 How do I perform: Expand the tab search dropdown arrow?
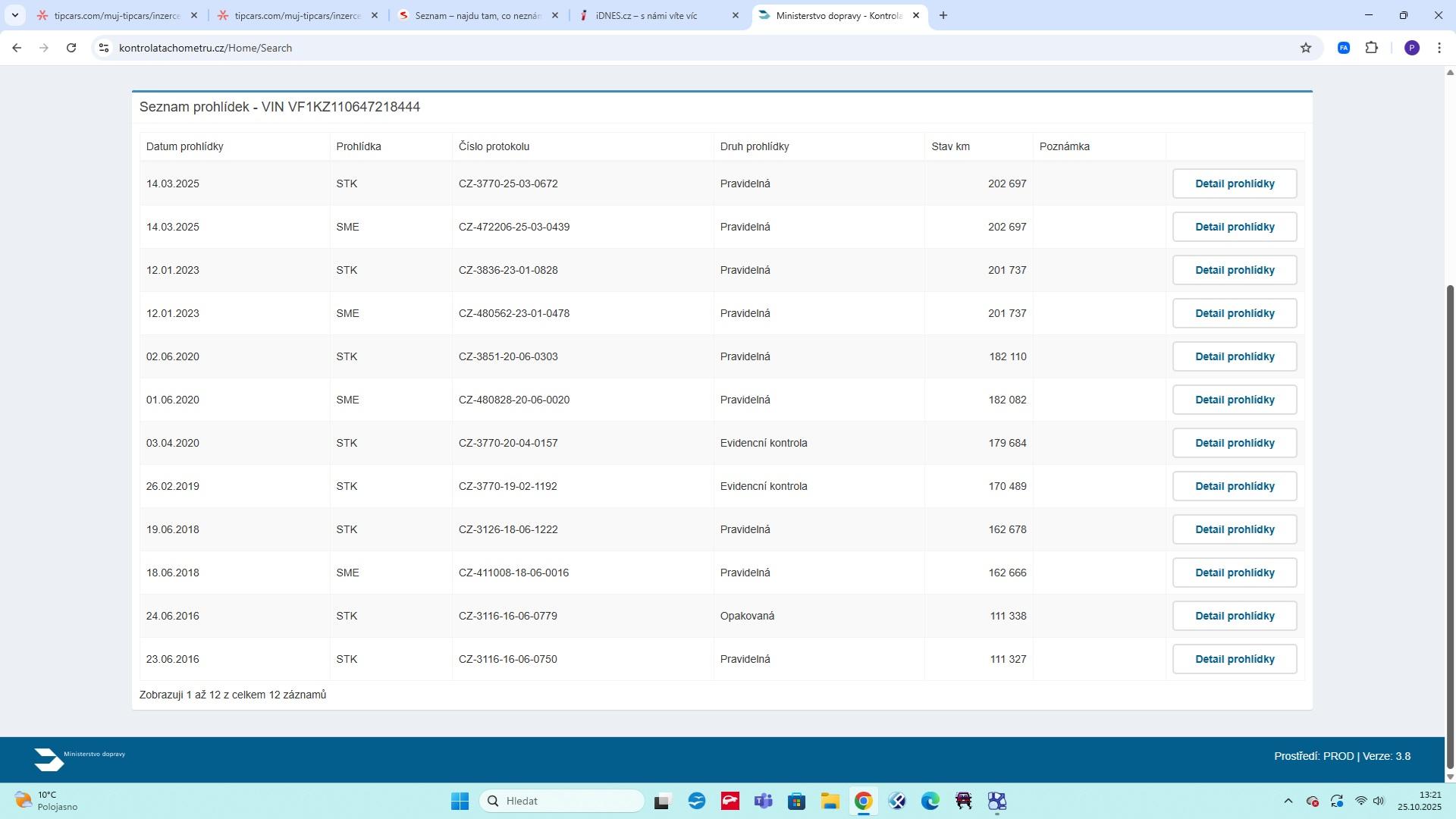click(14, 15)
